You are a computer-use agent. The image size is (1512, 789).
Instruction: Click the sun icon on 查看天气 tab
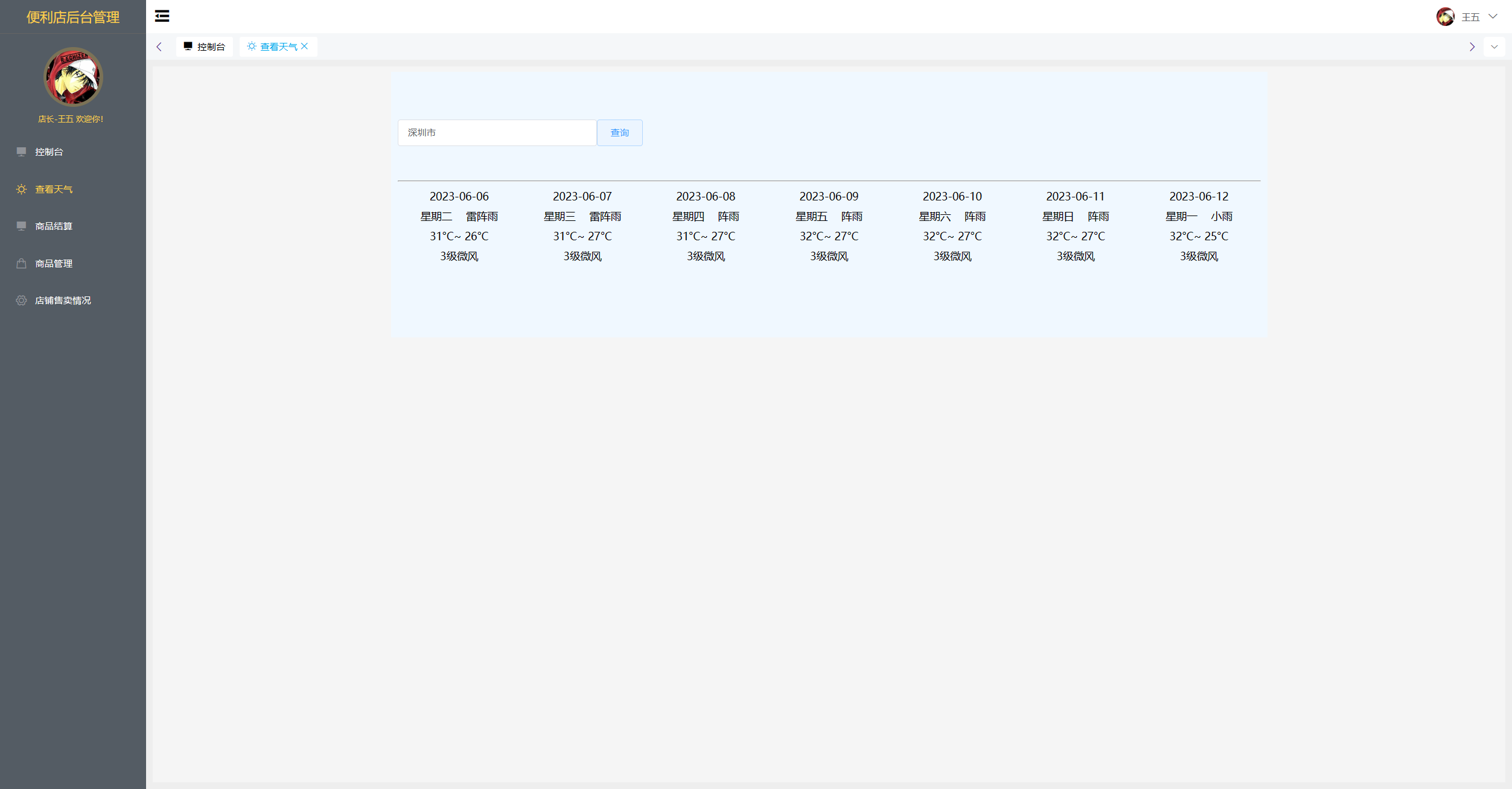252,46
